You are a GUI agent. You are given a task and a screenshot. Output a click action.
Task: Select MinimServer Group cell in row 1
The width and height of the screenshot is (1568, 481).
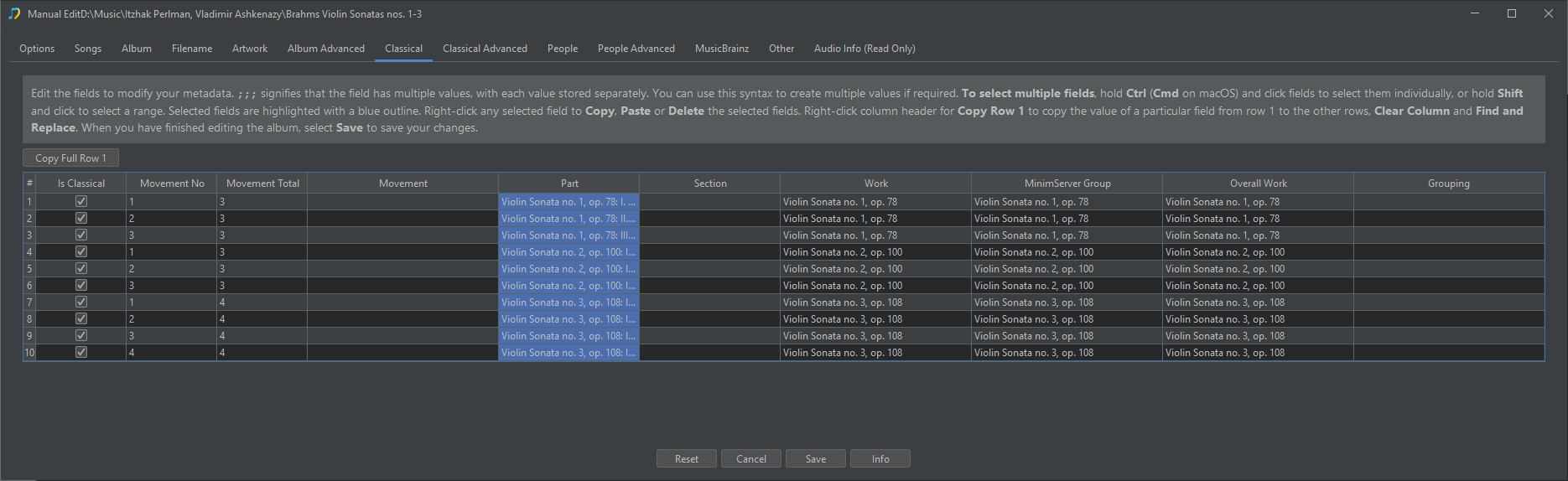tap(1067, 201)
